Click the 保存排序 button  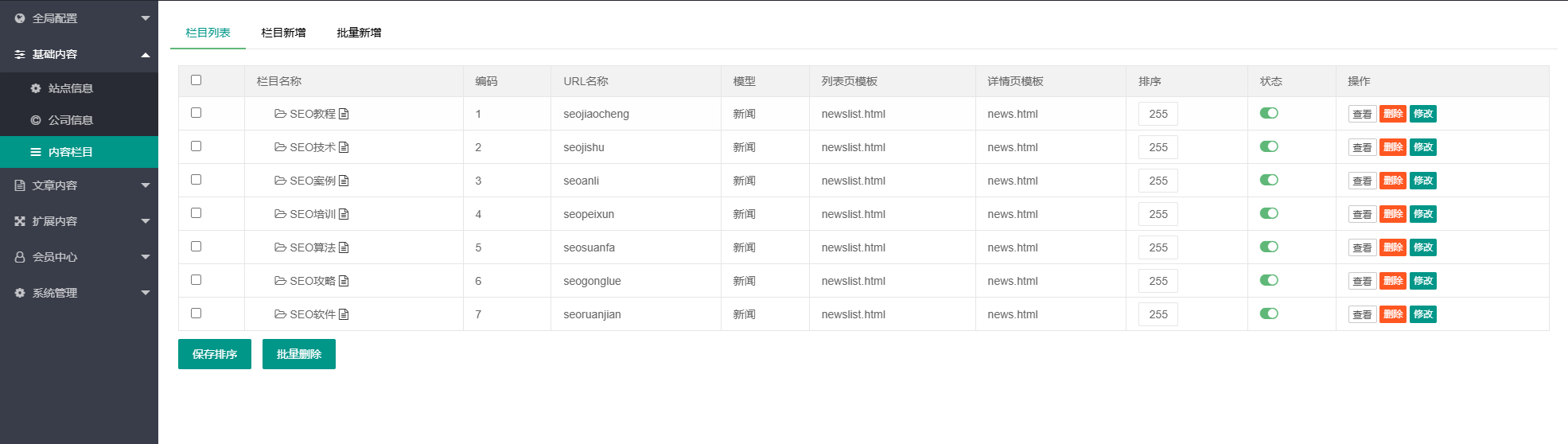pos(215,354)
